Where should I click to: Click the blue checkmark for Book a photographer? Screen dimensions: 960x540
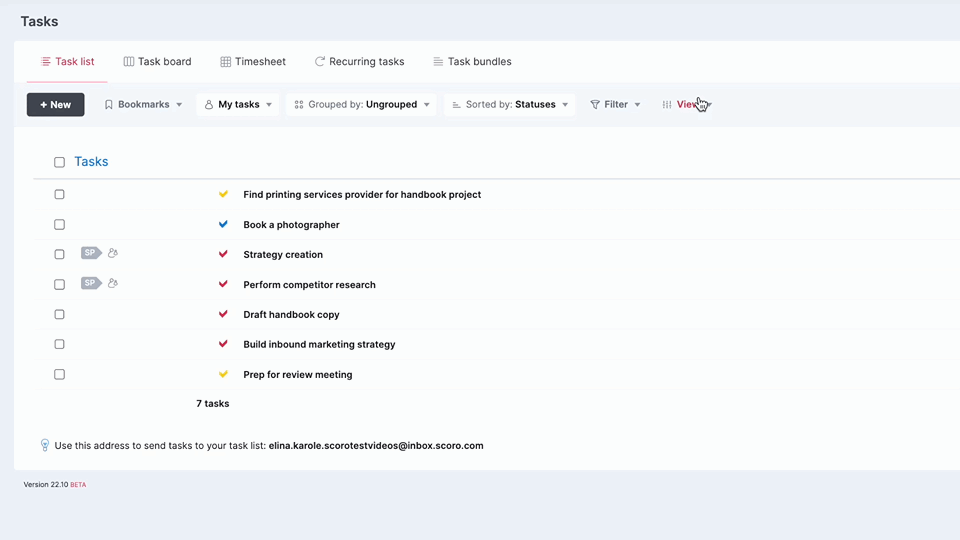(223, 224)
